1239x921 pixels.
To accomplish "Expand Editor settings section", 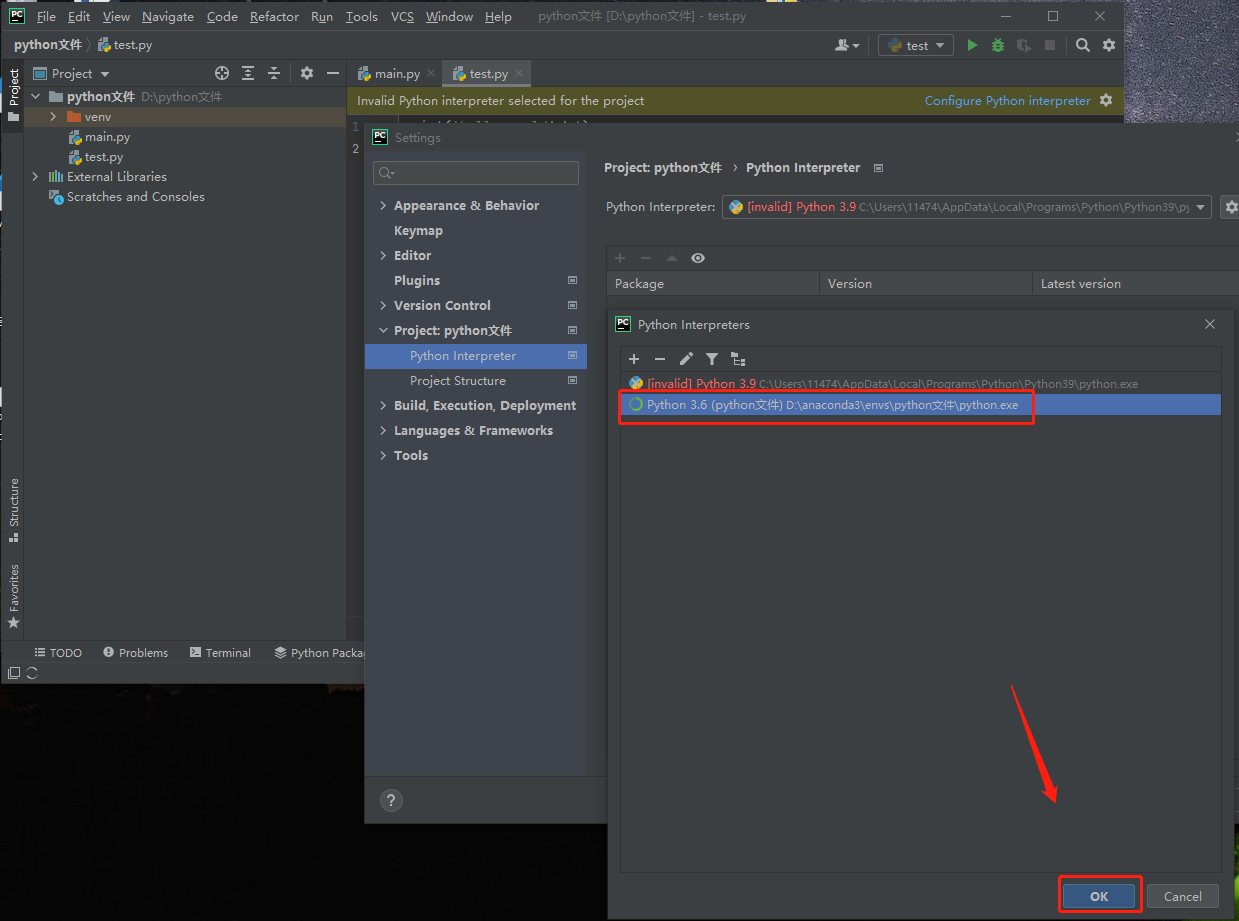I will point(383,255).
